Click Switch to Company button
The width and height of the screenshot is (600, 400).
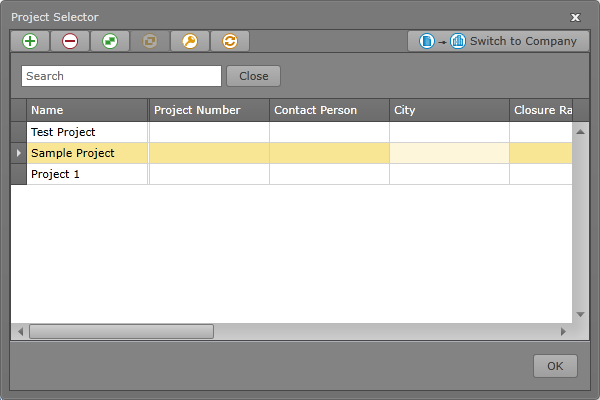[x=498, y=41]
